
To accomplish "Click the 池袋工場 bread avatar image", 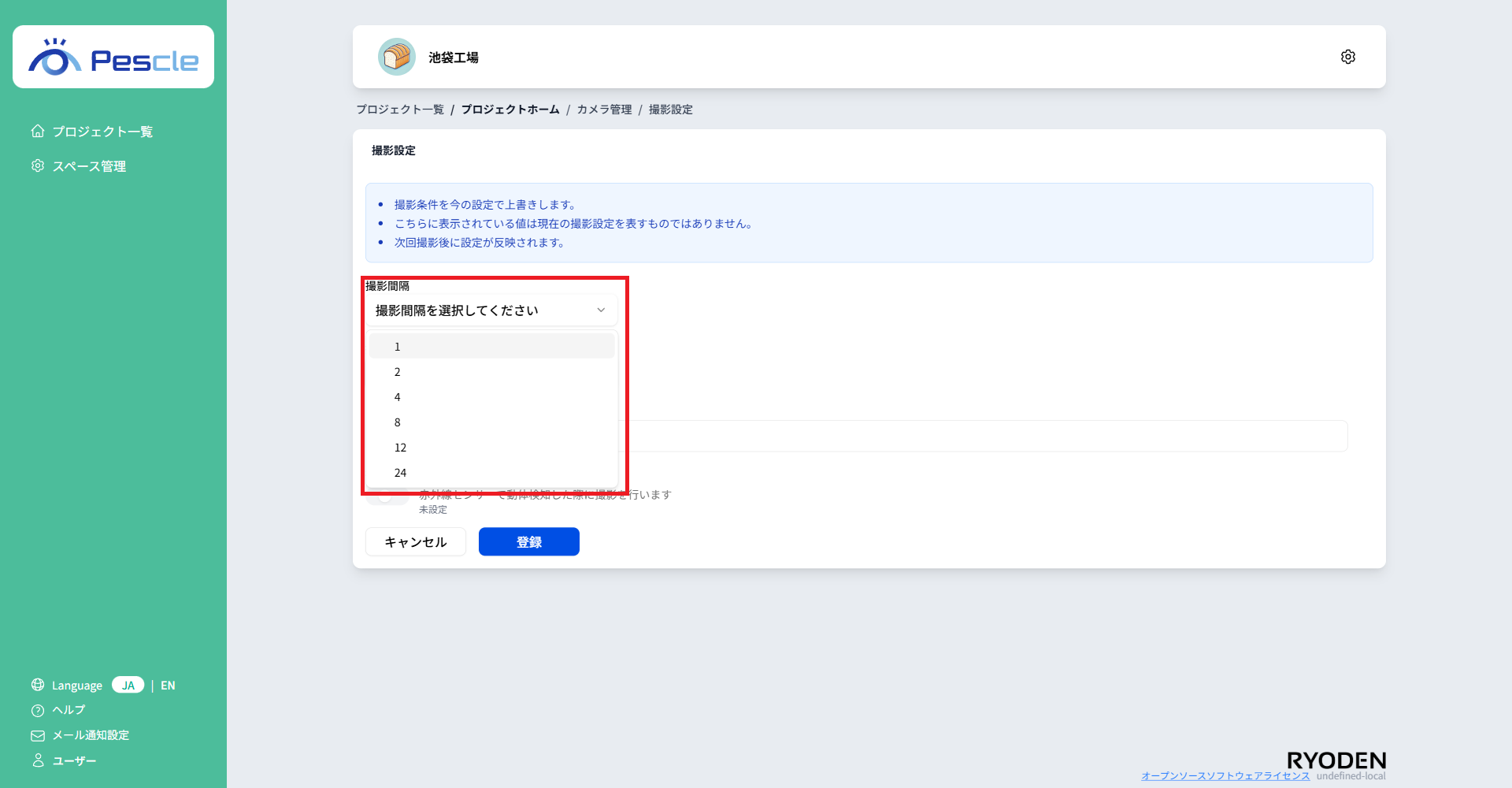I will (397, 56).
